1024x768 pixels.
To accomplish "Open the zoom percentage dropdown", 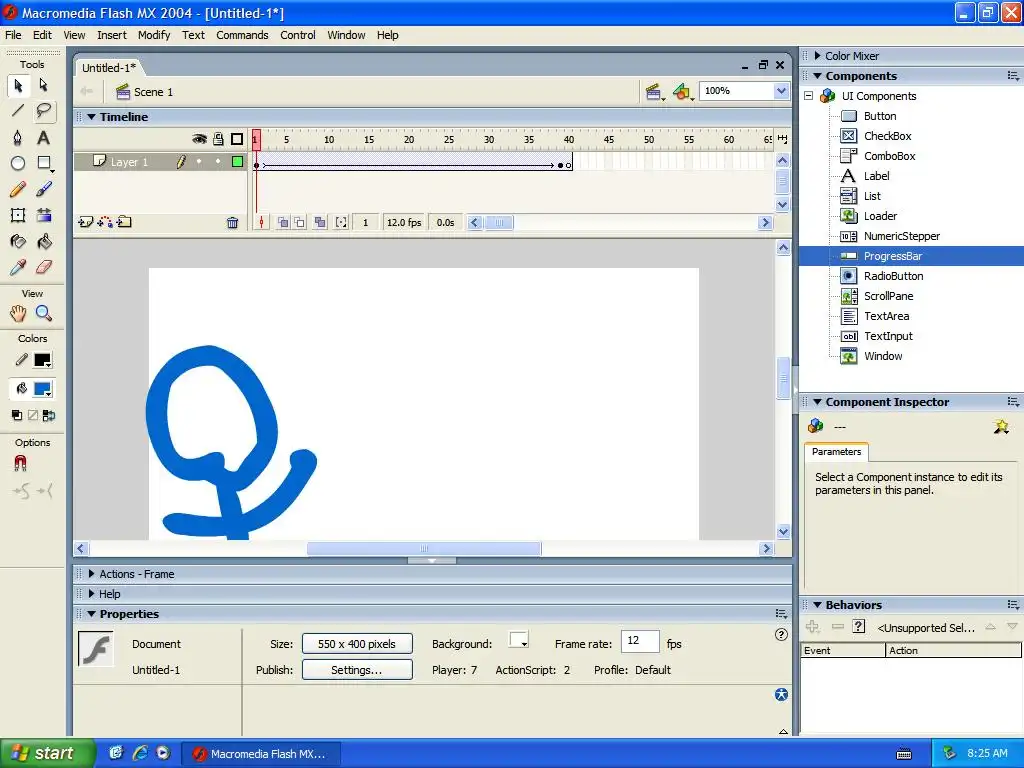I will [x=781, y=91].
